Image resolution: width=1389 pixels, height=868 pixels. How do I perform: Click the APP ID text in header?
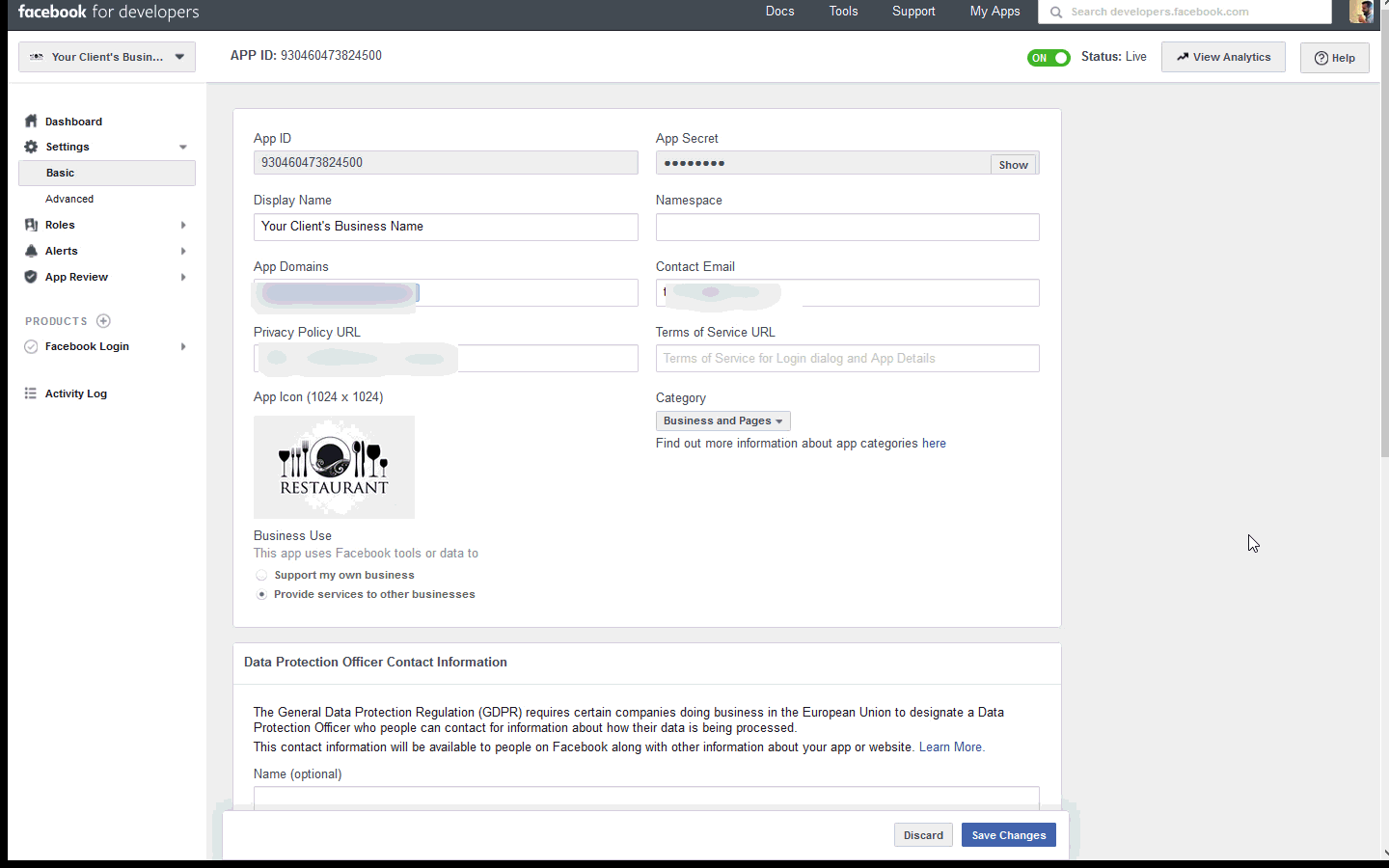[306, 56]
